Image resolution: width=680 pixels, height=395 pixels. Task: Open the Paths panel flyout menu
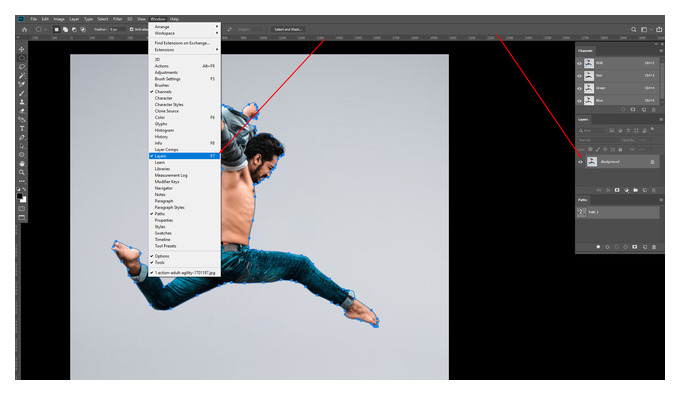click(x=661, y=200)
